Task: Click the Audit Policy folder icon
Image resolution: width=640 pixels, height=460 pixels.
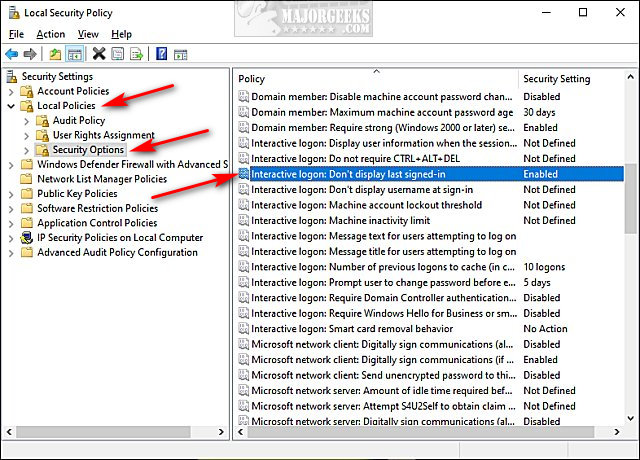Action: click(42, 120)
